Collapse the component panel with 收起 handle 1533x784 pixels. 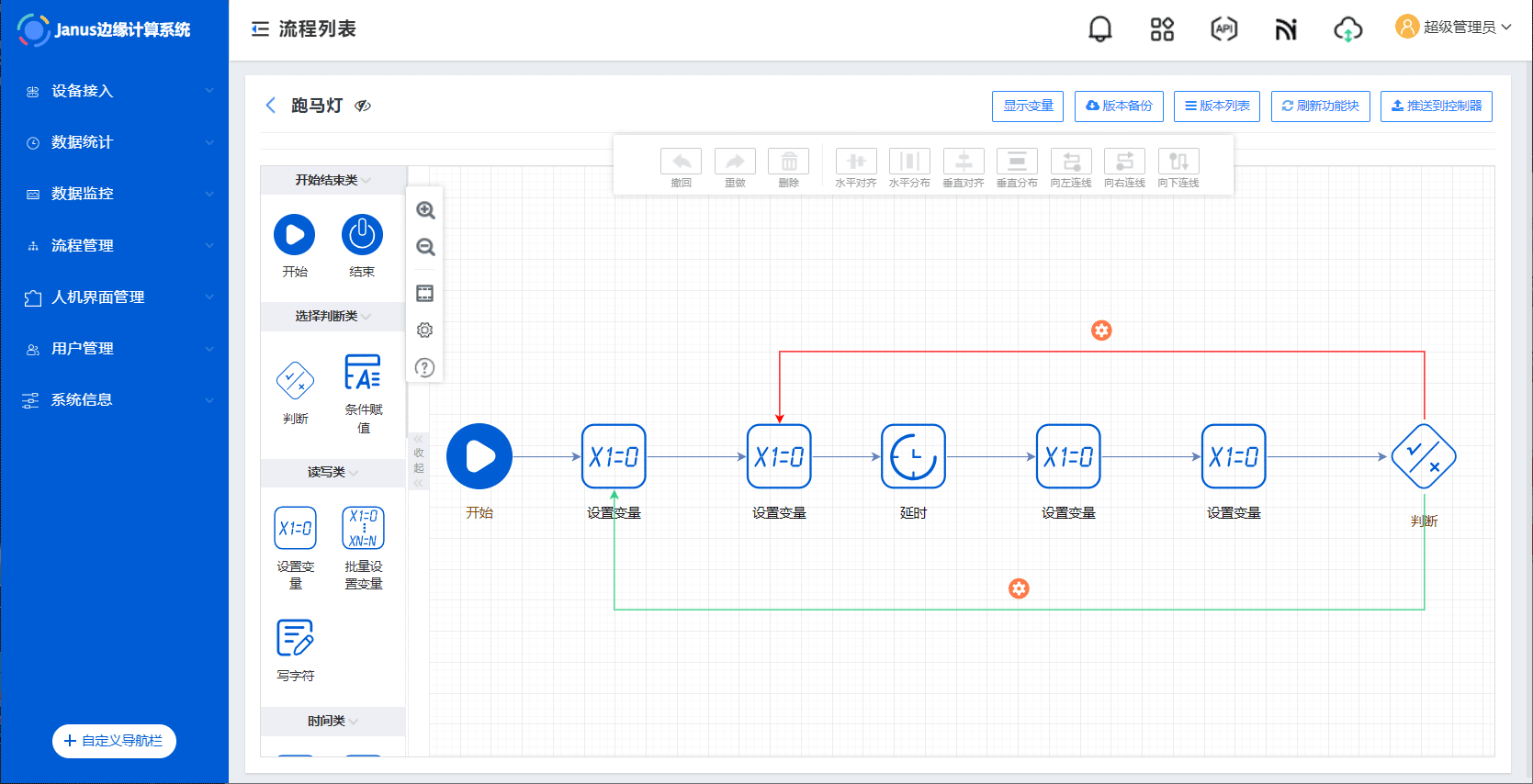419,461
